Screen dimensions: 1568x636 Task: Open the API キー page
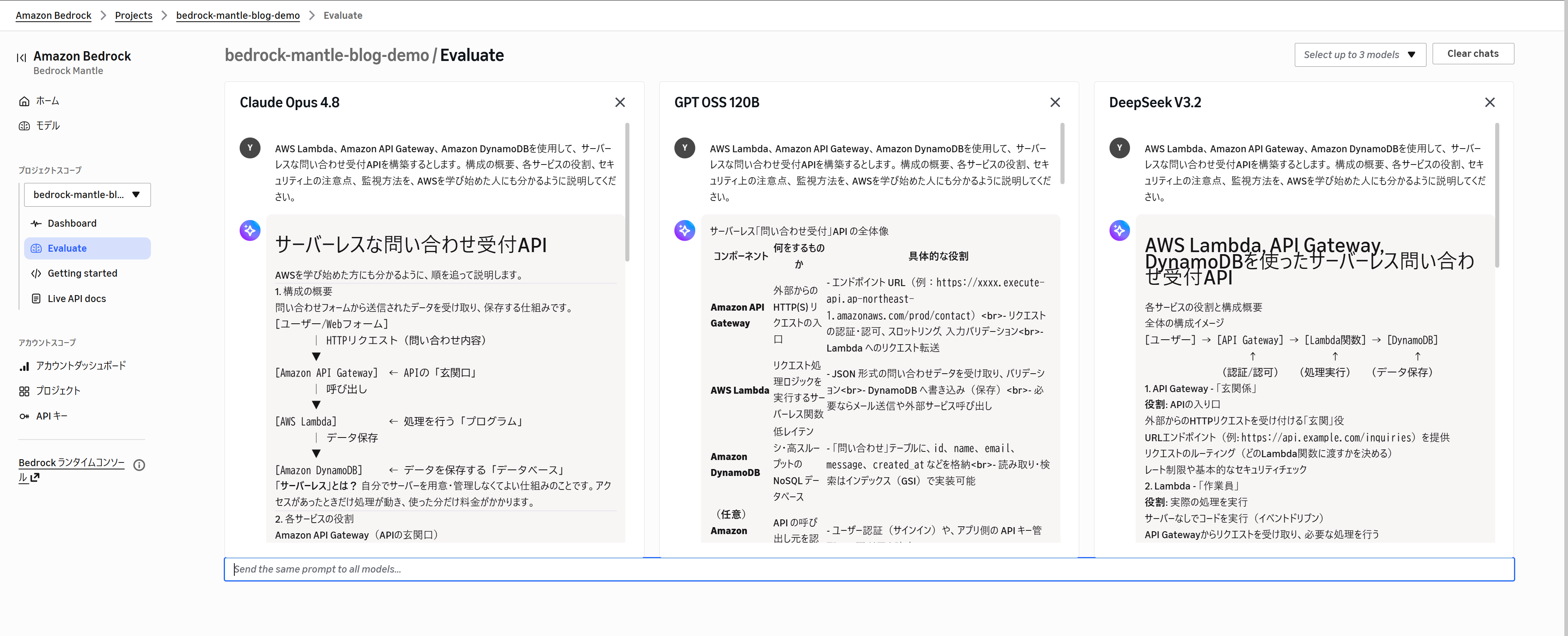click(51, 416)
